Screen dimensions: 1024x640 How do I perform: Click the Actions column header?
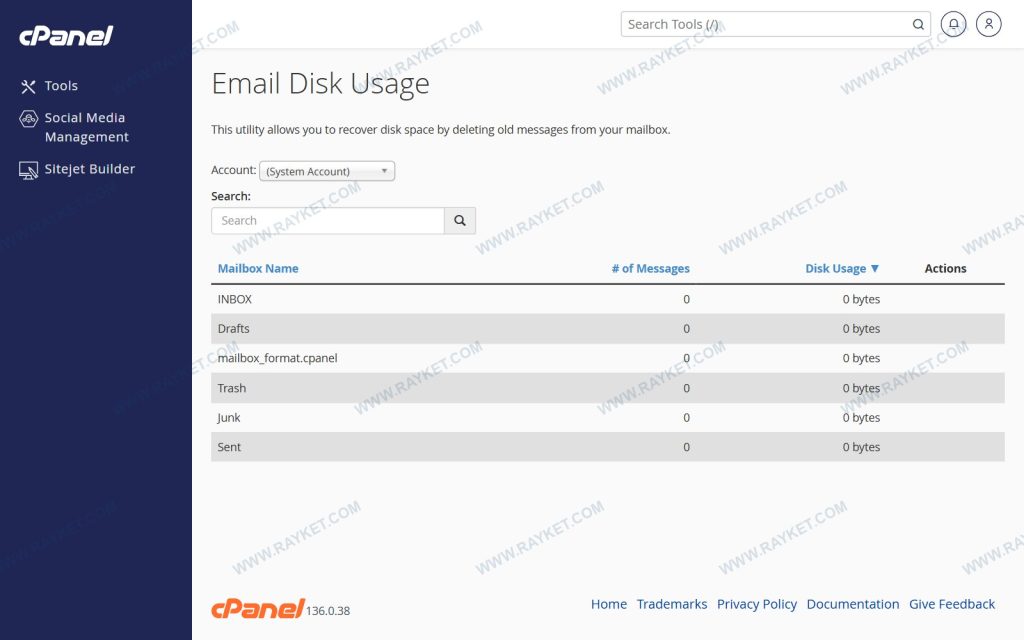(x=945, y=268)
